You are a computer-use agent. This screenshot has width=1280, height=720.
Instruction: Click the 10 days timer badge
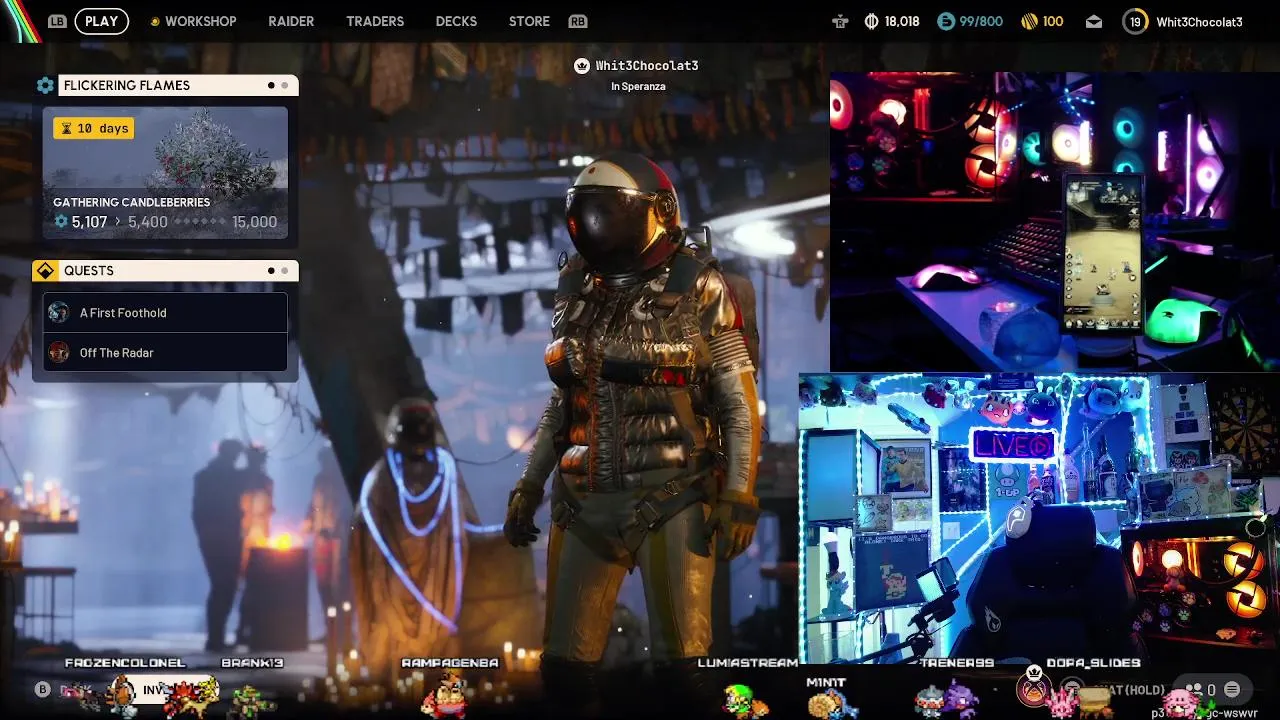tap(93, 128)
